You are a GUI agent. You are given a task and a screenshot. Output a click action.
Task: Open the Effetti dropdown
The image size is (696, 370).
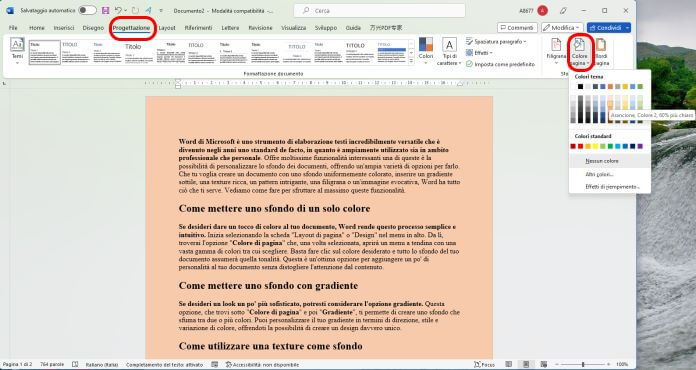click(x=479, y=53)
